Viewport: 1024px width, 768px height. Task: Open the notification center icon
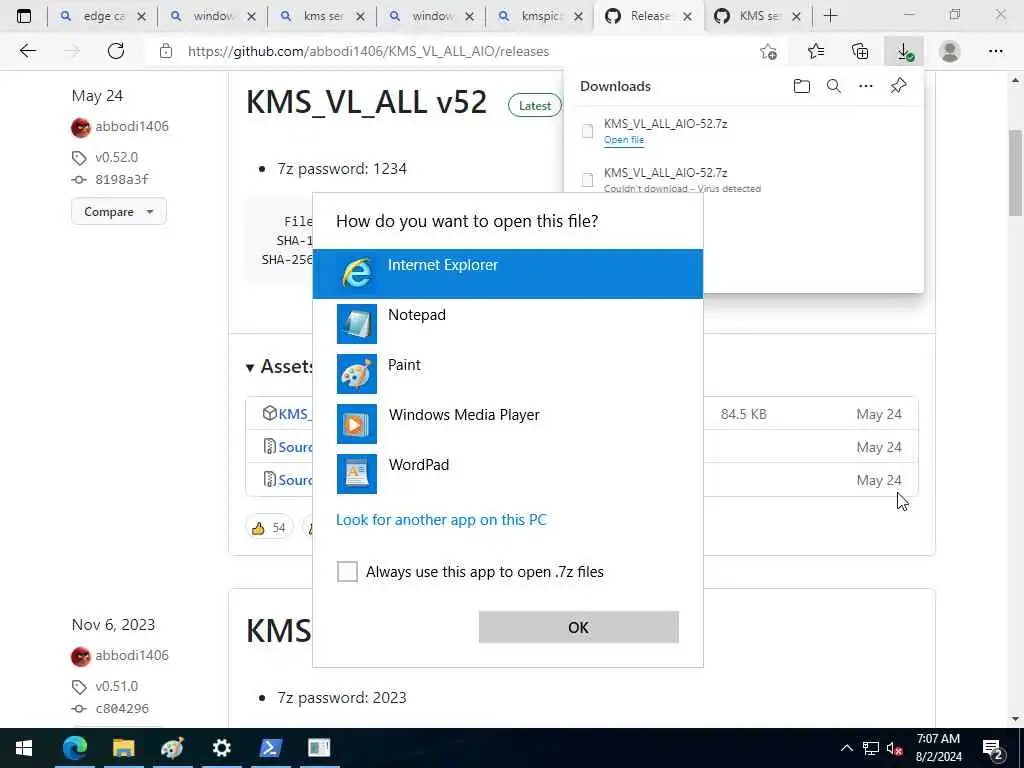993,749
